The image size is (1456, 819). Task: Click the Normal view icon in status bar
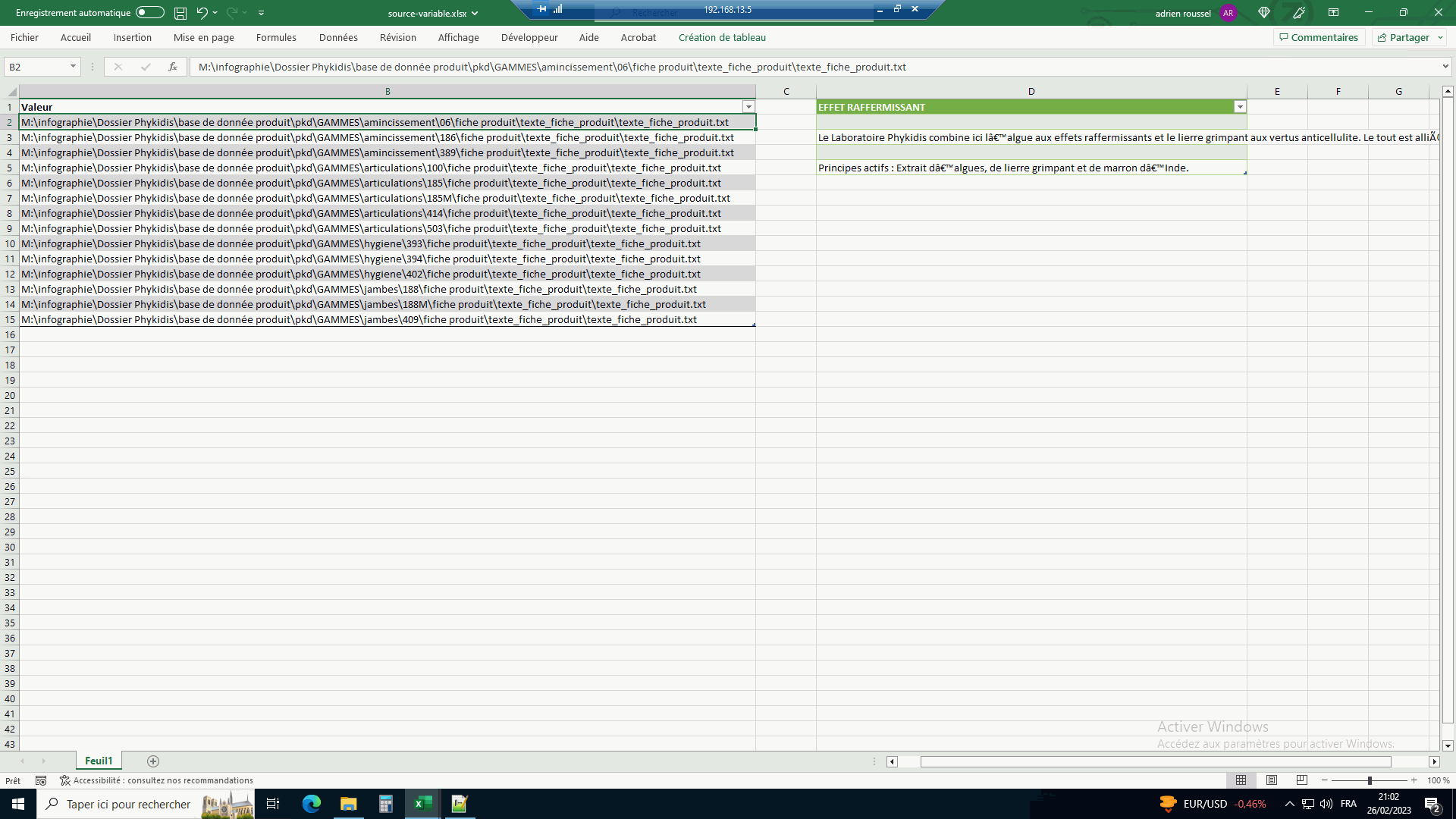pyautogui.click(x=1241, y=780)
